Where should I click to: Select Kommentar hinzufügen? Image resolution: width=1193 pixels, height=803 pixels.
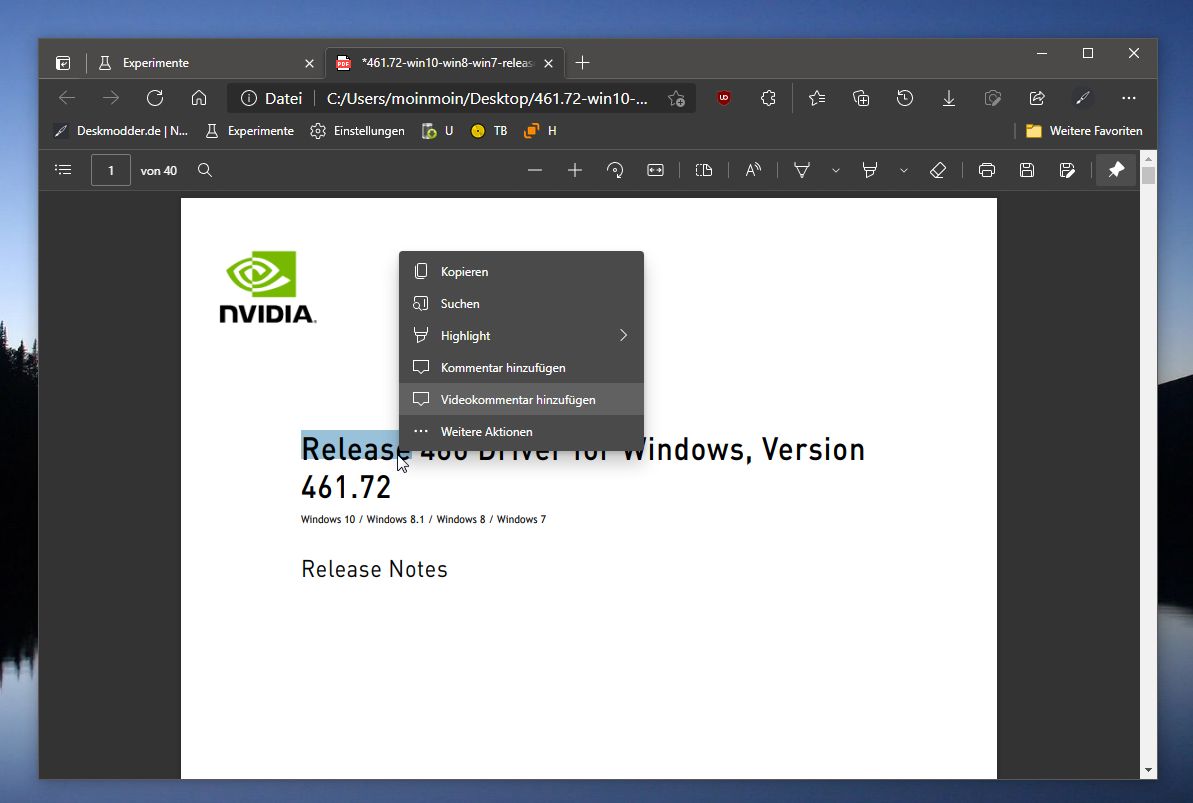click(x=521, y=368)
